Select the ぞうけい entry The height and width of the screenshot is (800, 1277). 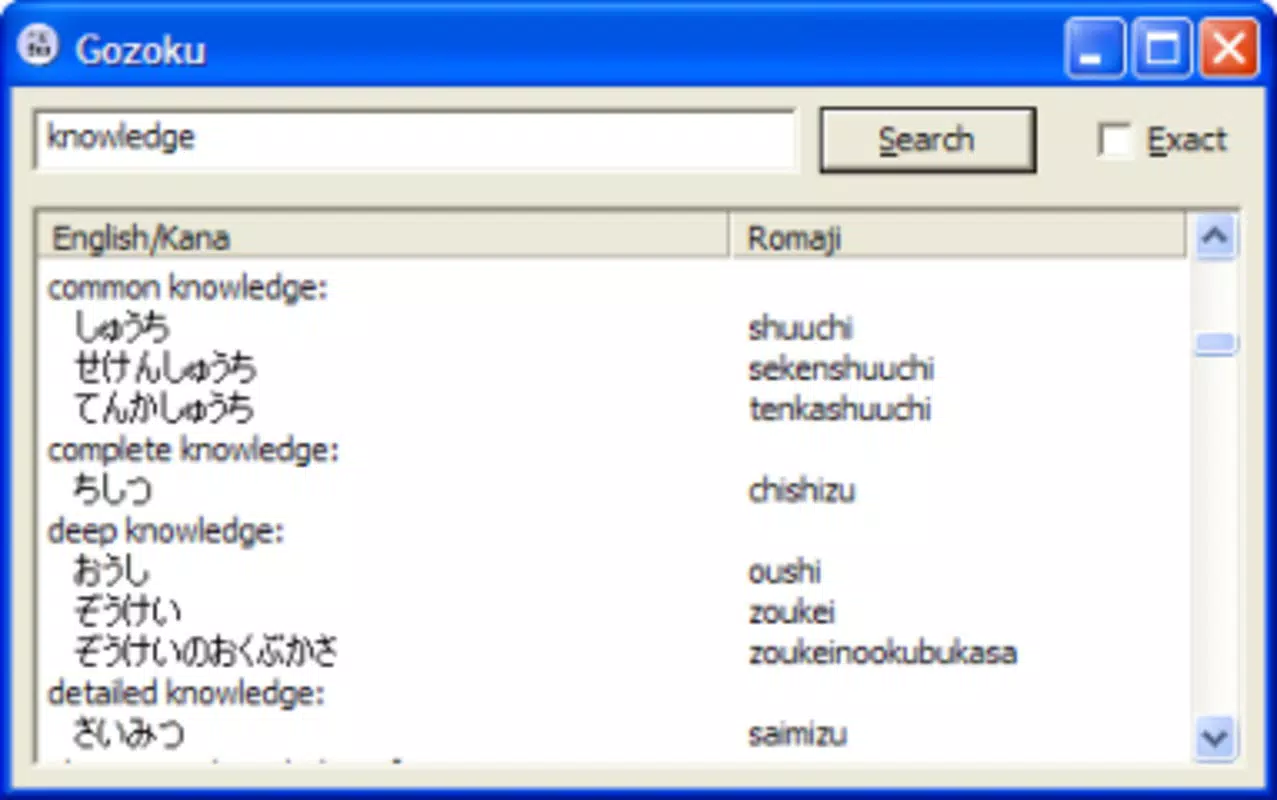pyautogui.click(x=128, y=611)
